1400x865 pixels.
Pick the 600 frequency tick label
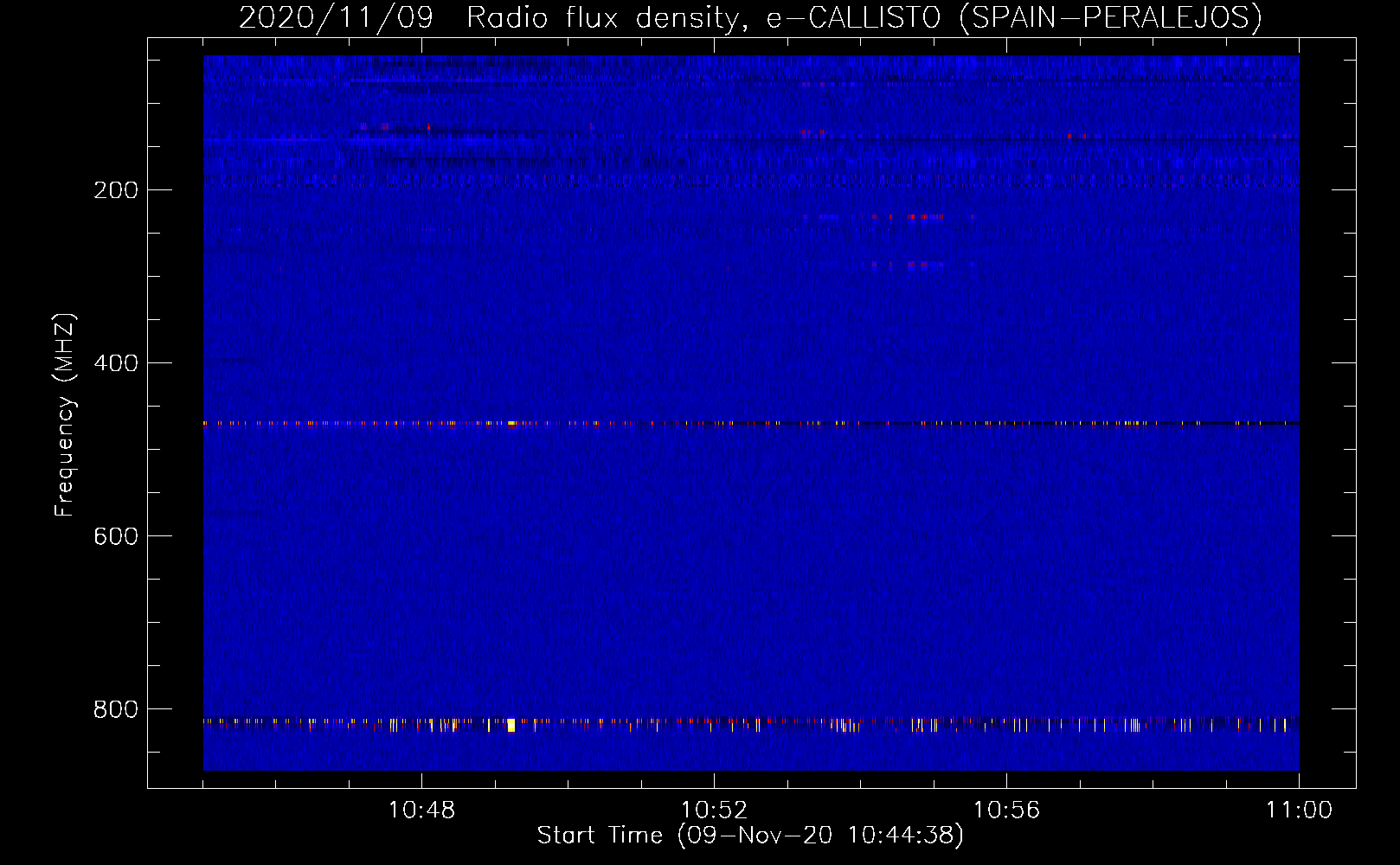[116, 536]
